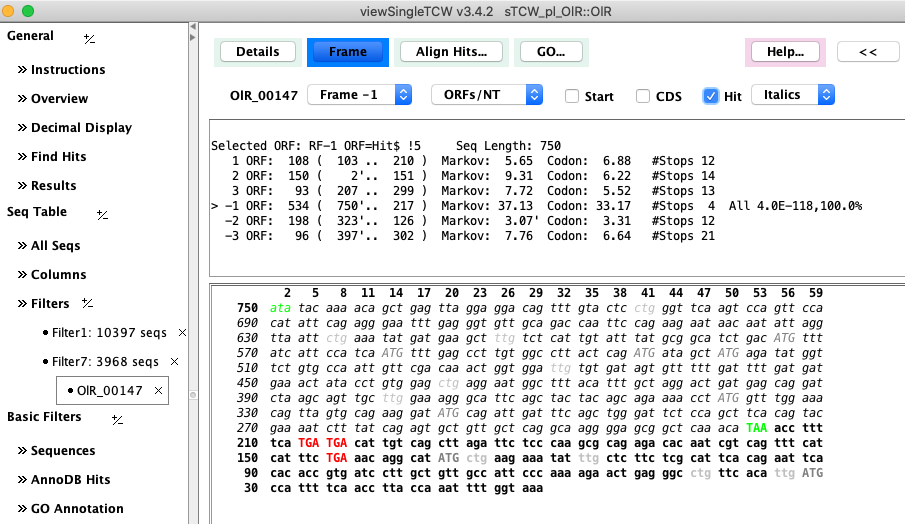Collapse the Basic Filters section icon
The height and width of the screenshot is (524, 905).
pyautogui.click(x=117, y=419)
